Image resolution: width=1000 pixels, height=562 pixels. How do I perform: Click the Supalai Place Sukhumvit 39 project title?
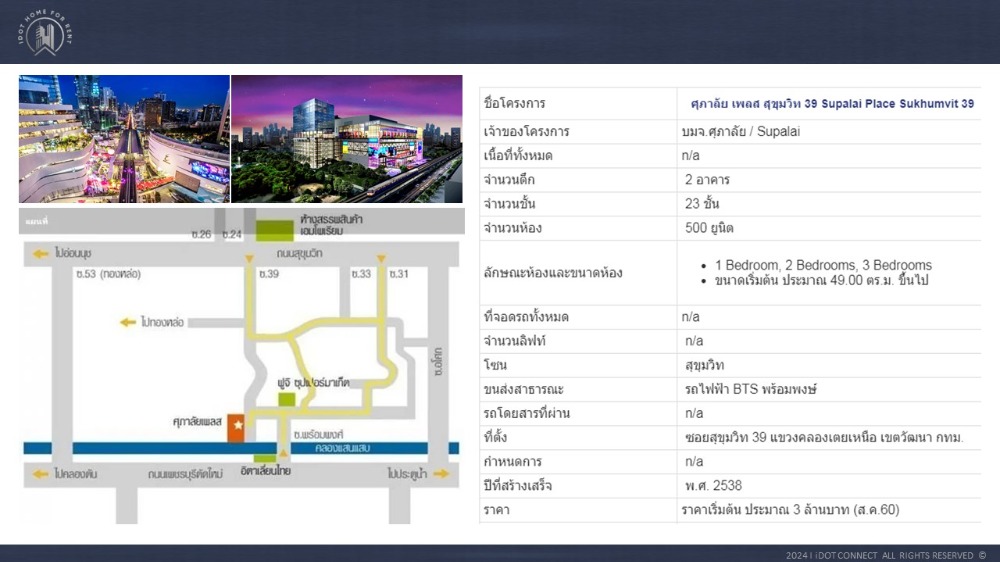coord(832,104)
